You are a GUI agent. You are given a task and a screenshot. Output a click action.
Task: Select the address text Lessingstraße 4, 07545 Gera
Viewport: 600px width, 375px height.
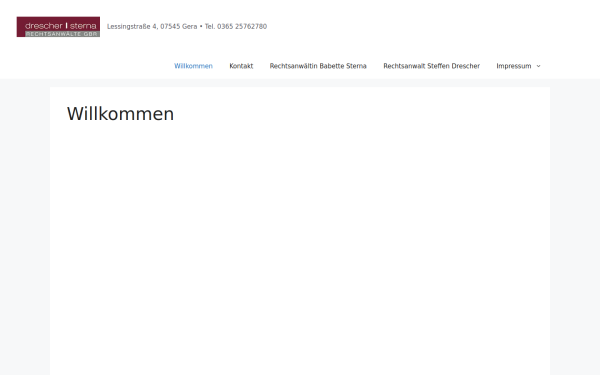click(152, 26)
